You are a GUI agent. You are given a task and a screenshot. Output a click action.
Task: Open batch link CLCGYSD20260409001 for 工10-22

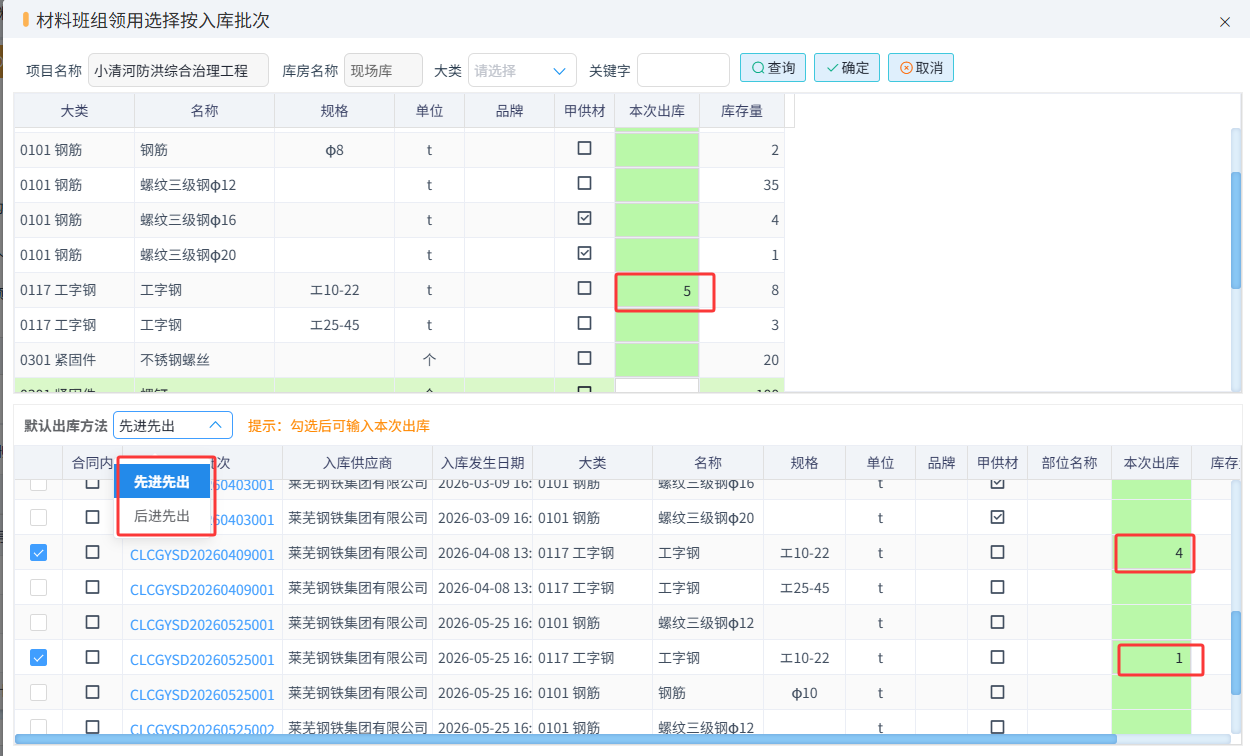tap(202, 555)
